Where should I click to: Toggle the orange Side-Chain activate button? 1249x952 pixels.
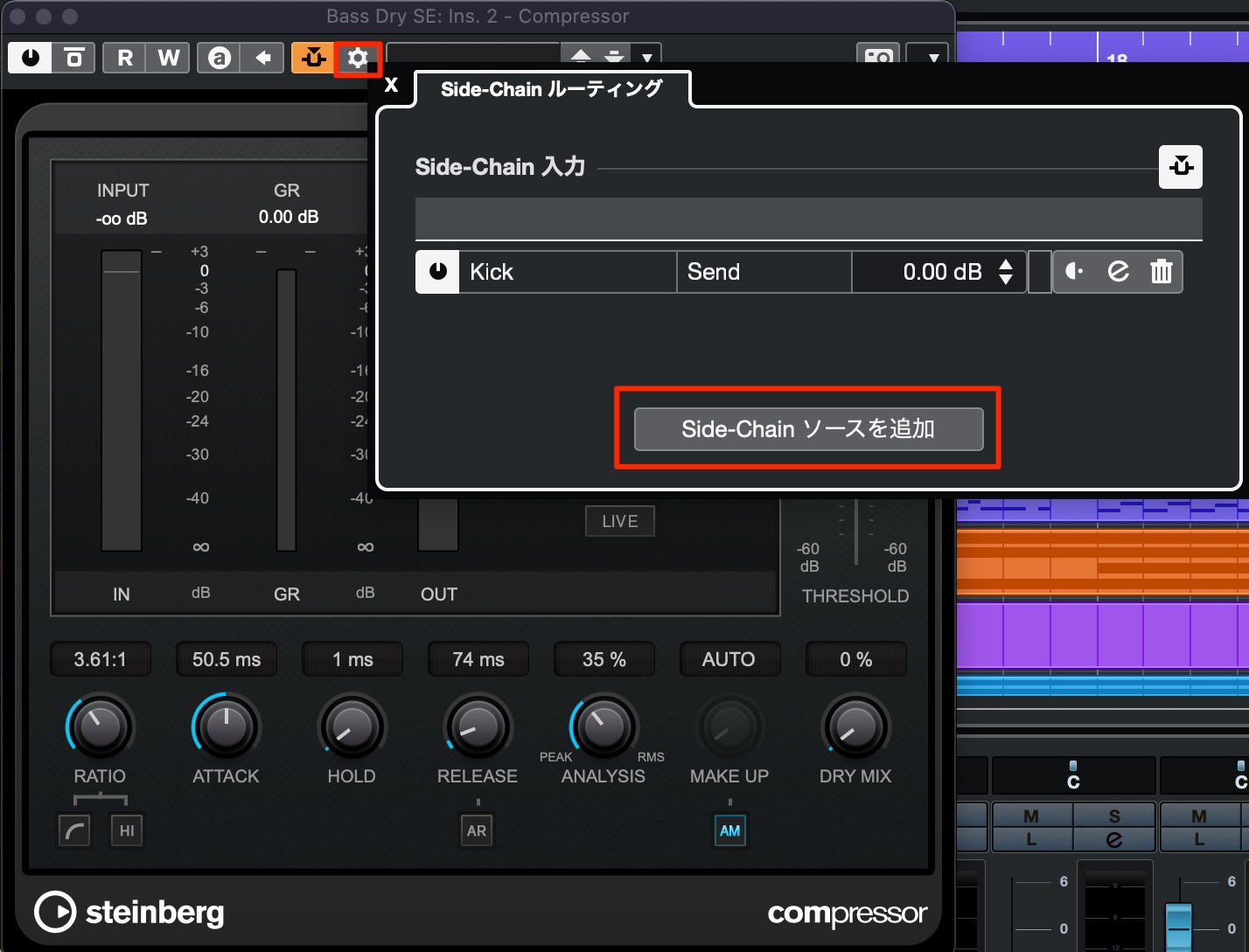point(312,58)
